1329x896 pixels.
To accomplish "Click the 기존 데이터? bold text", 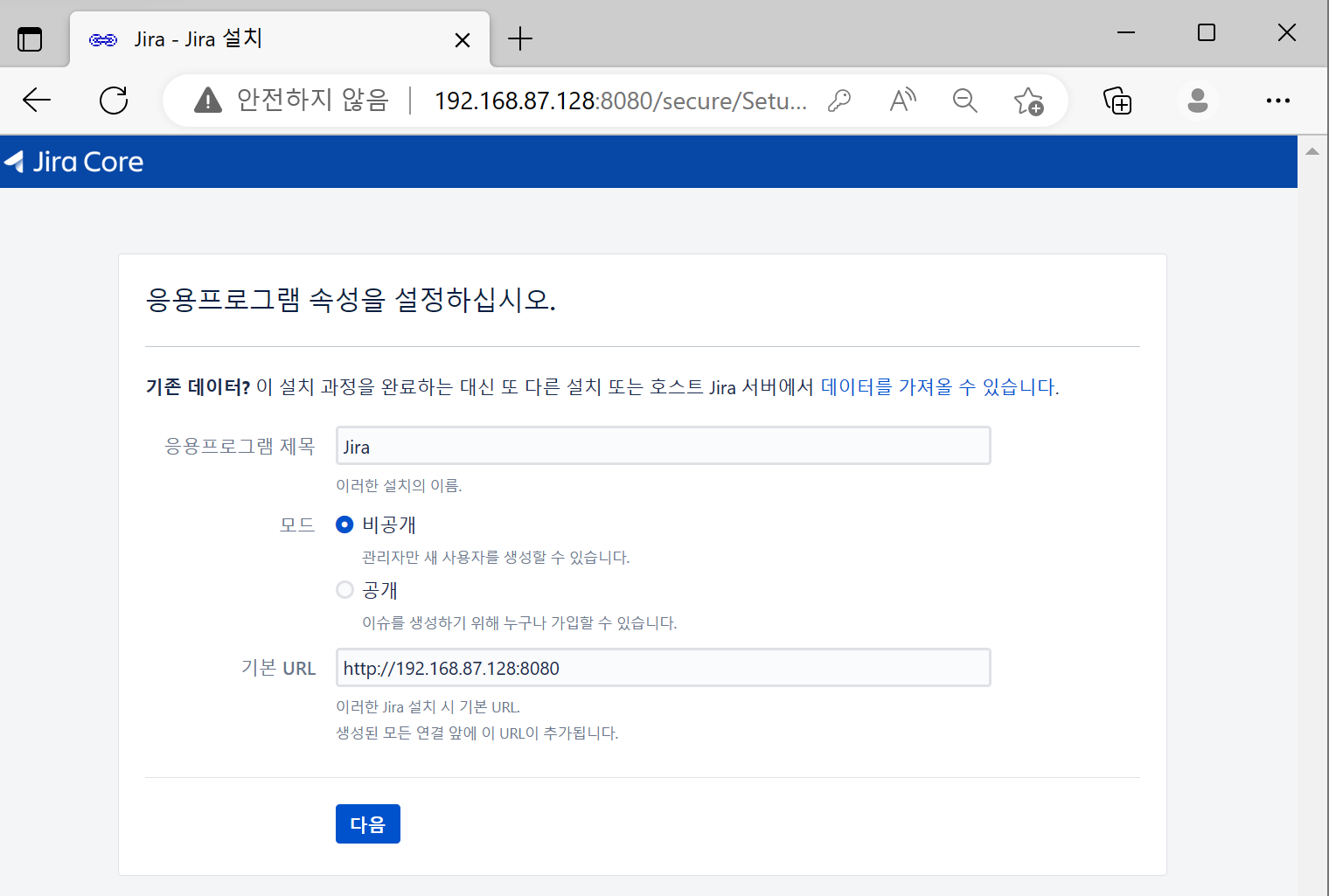I will click(198, 387).
